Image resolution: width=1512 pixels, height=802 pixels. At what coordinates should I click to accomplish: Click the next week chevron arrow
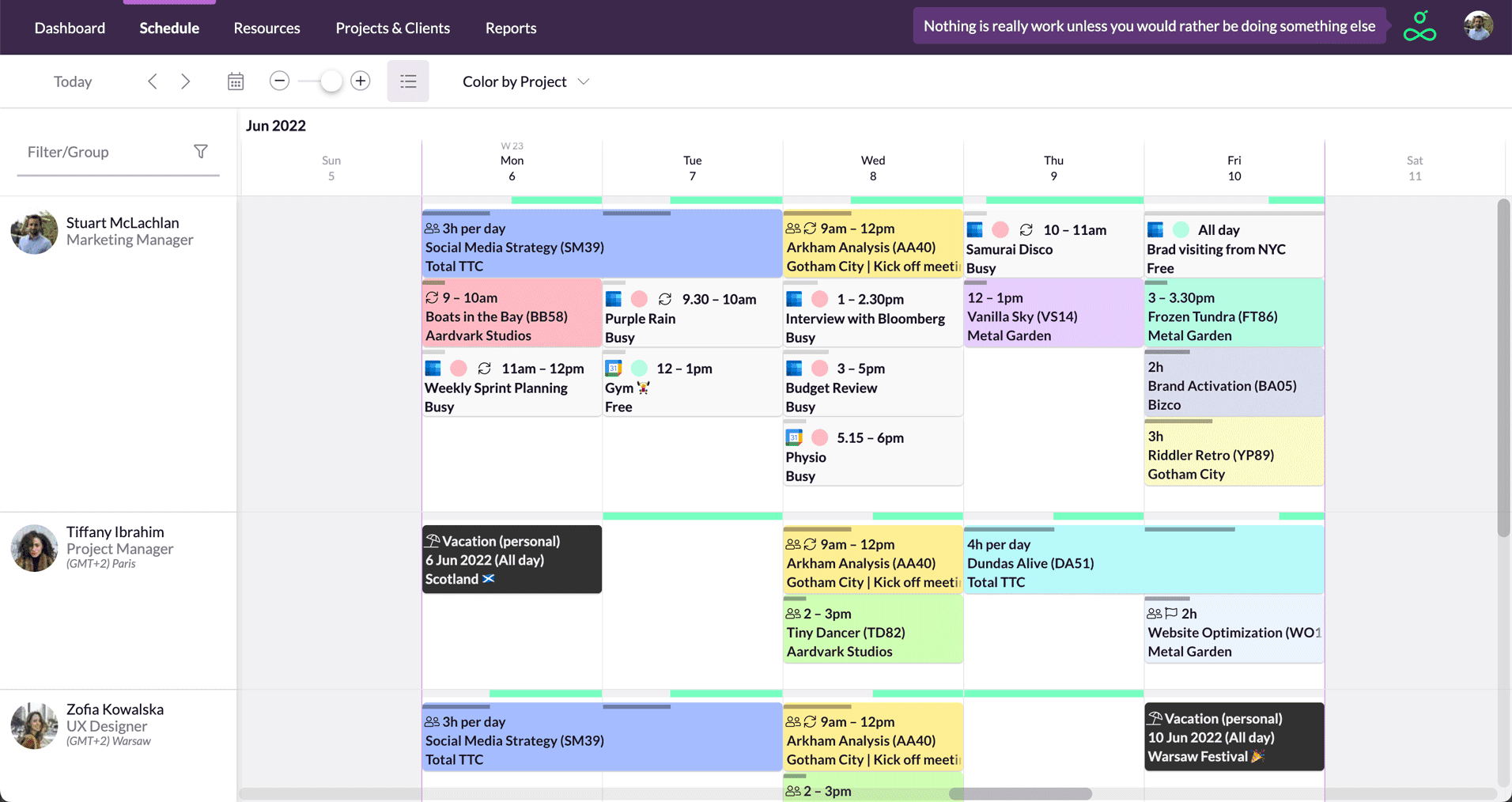[x=185, y=81]
